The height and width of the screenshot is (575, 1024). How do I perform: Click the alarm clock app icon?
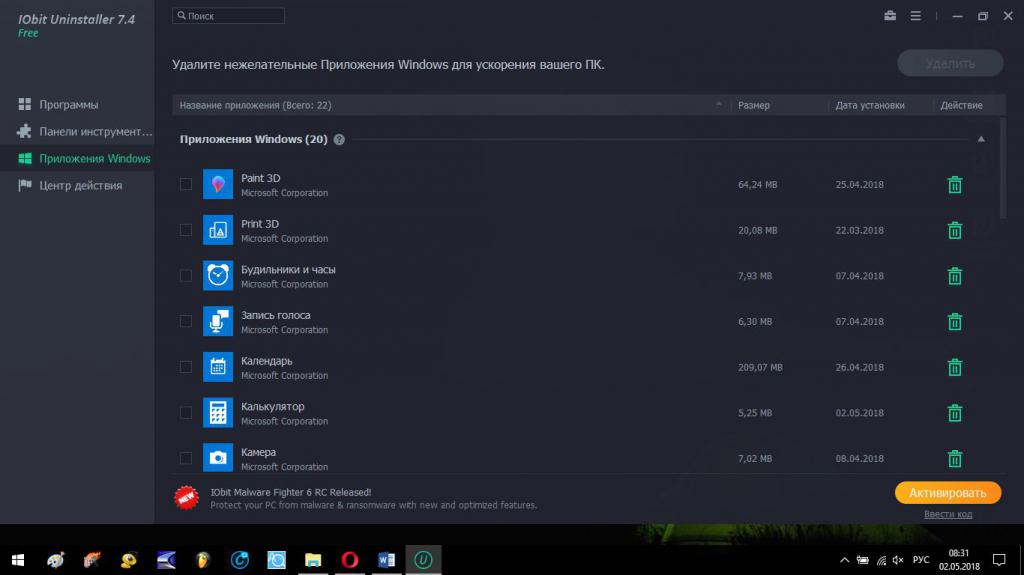pyautogui.click(x=217, y=276)
